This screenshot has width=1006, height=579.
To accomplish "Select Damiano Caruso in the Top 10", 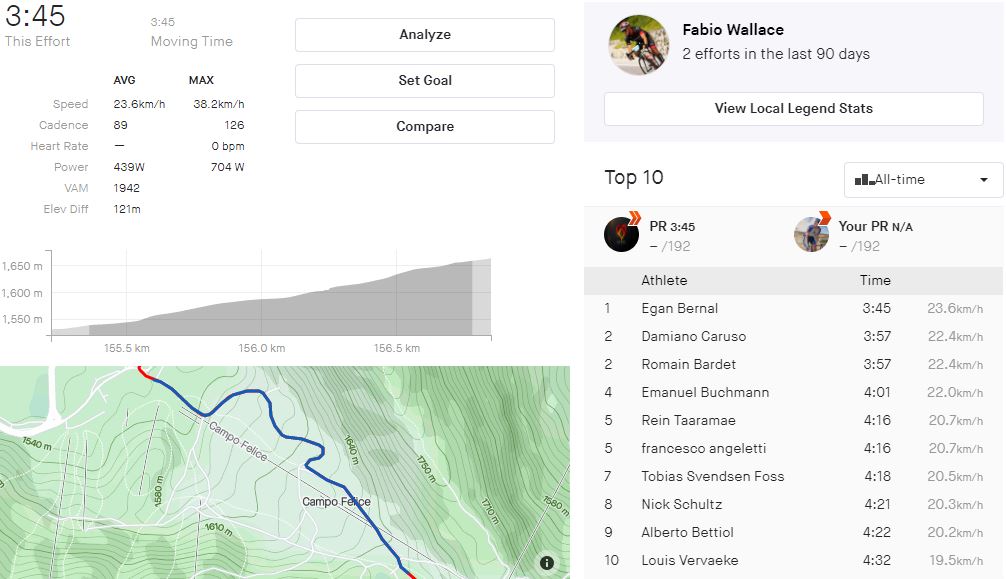I will click(x=693, y=337).
